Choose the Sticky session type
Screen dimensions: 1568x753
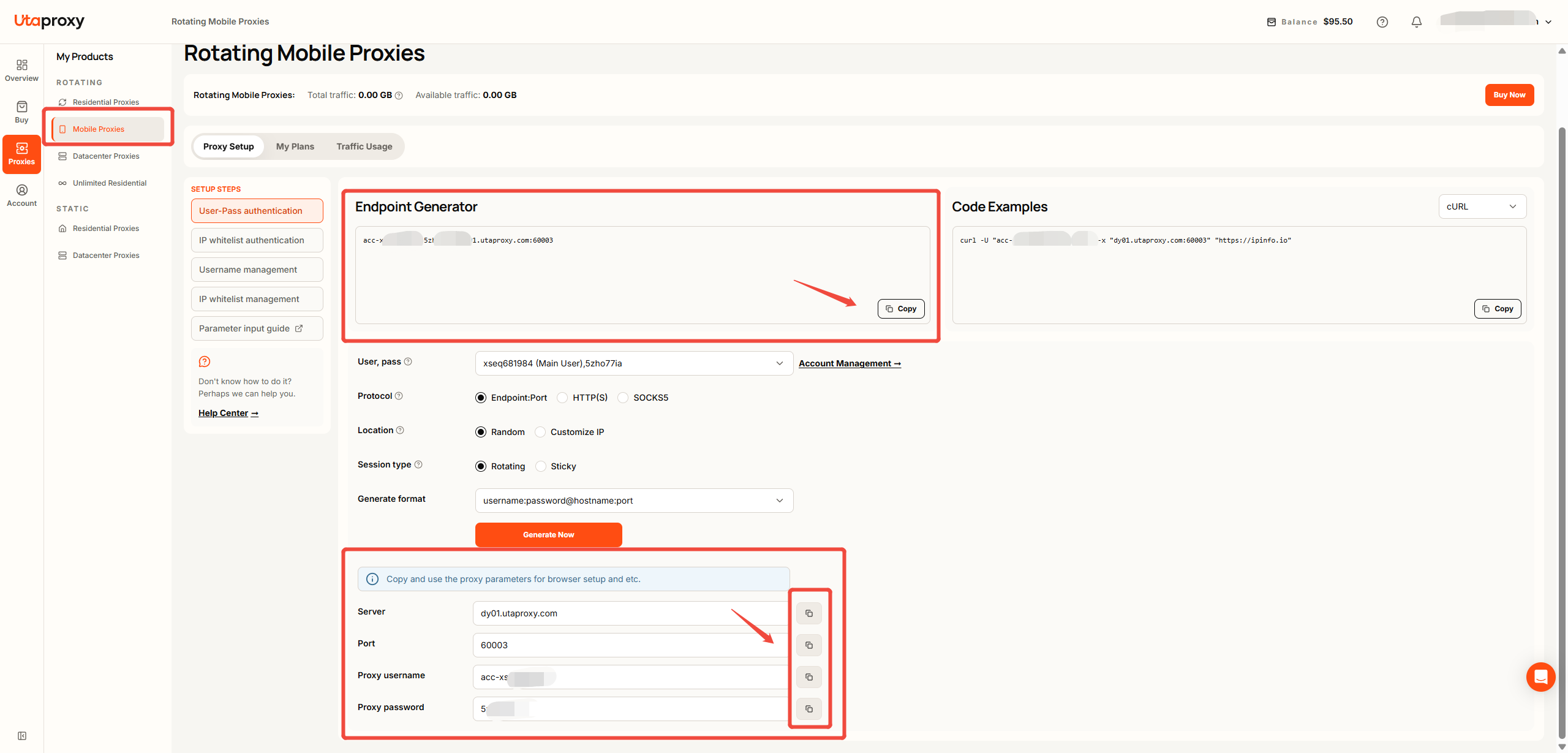[540, 466]
